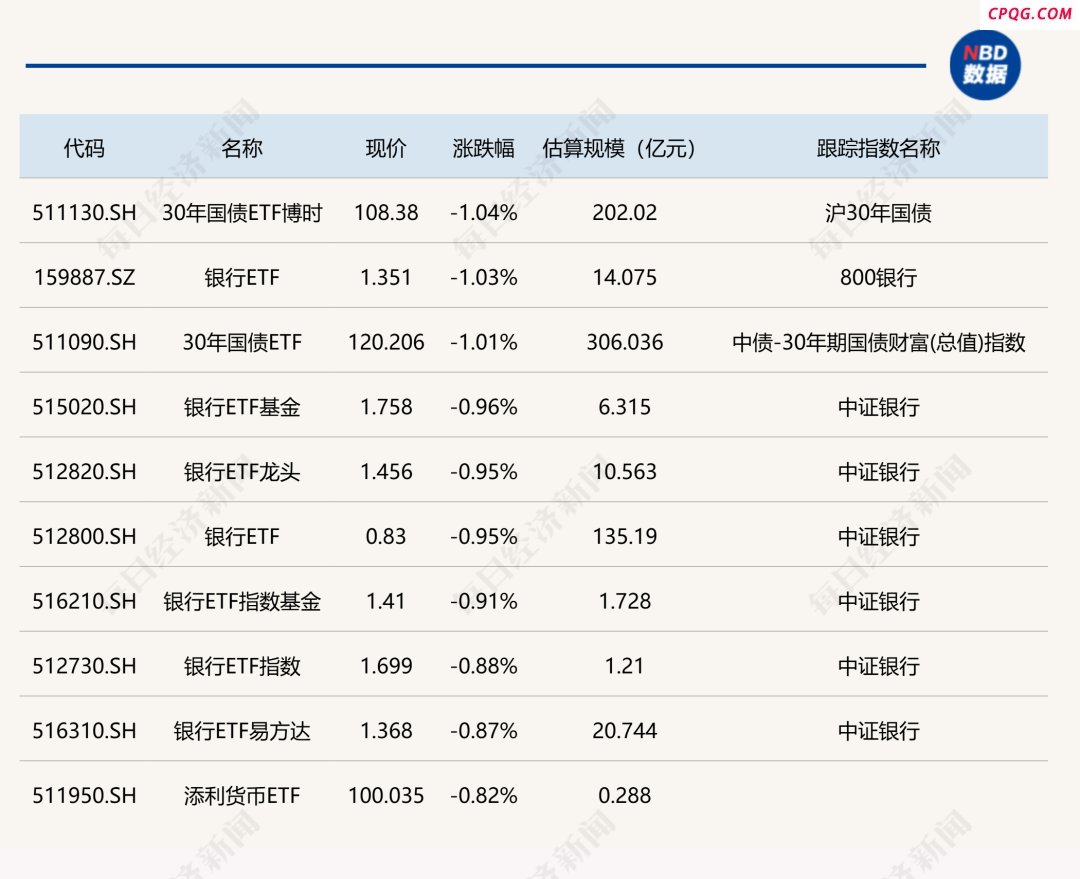Click the price 1.699
The height and width of the screenshot is (879, 1080).
coord(386,666)
